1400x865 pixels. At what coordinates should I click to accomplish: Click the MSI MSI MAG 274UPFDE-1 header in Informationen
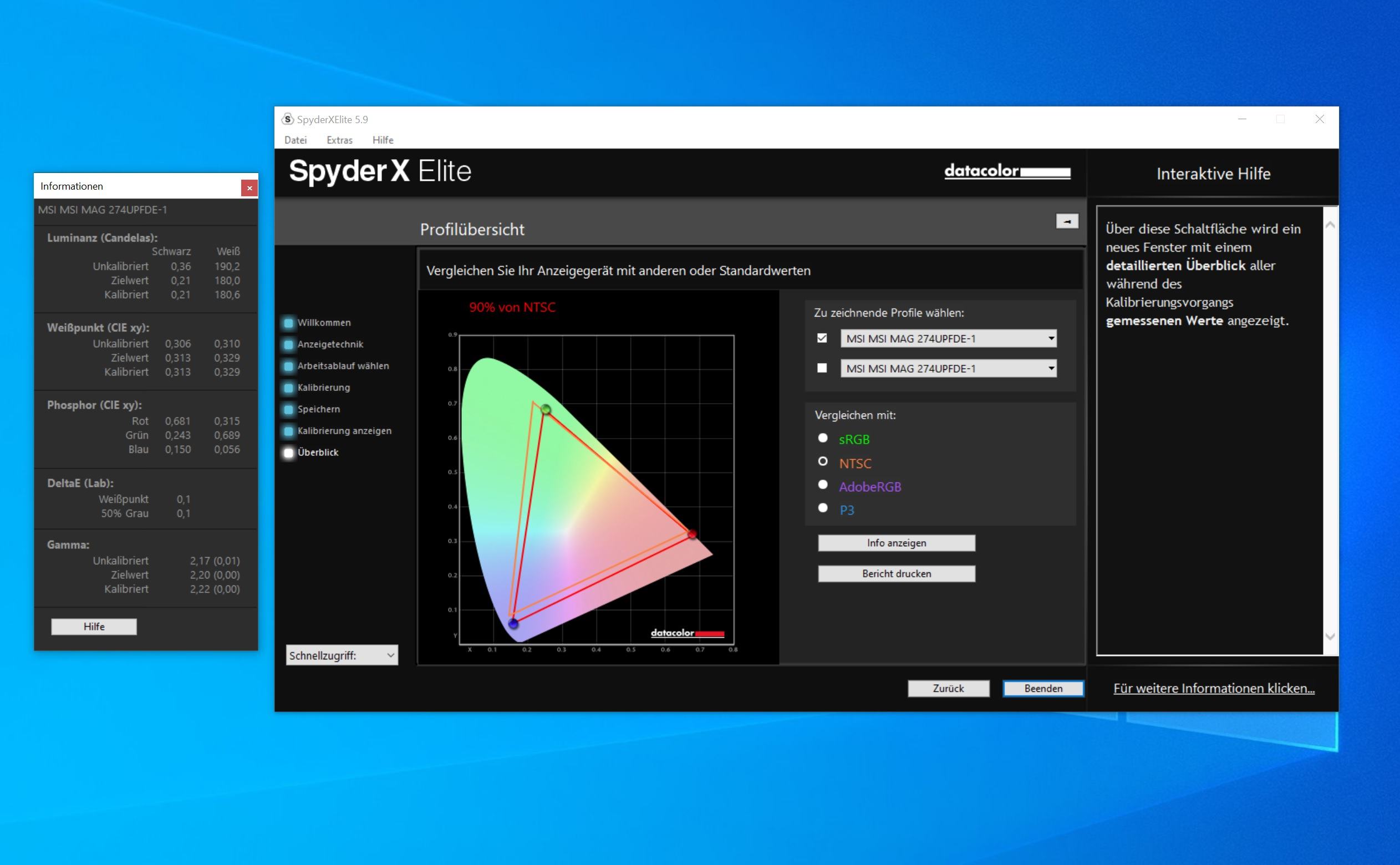click(x=103, y=210)
